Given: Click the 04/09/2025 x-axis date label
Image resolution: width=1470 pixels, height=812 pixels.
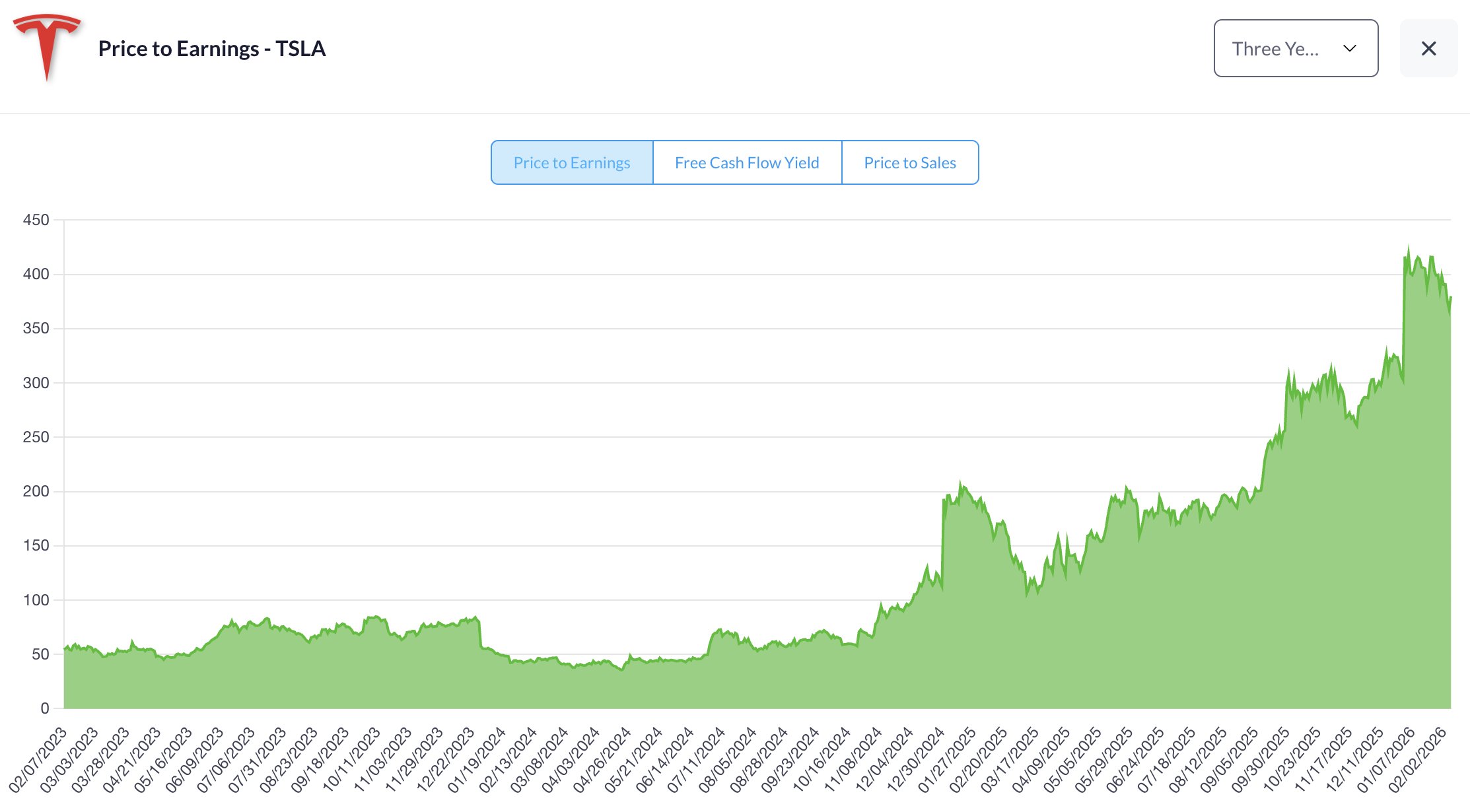Looking at the screenshot, I should [x=1042, y=759].
